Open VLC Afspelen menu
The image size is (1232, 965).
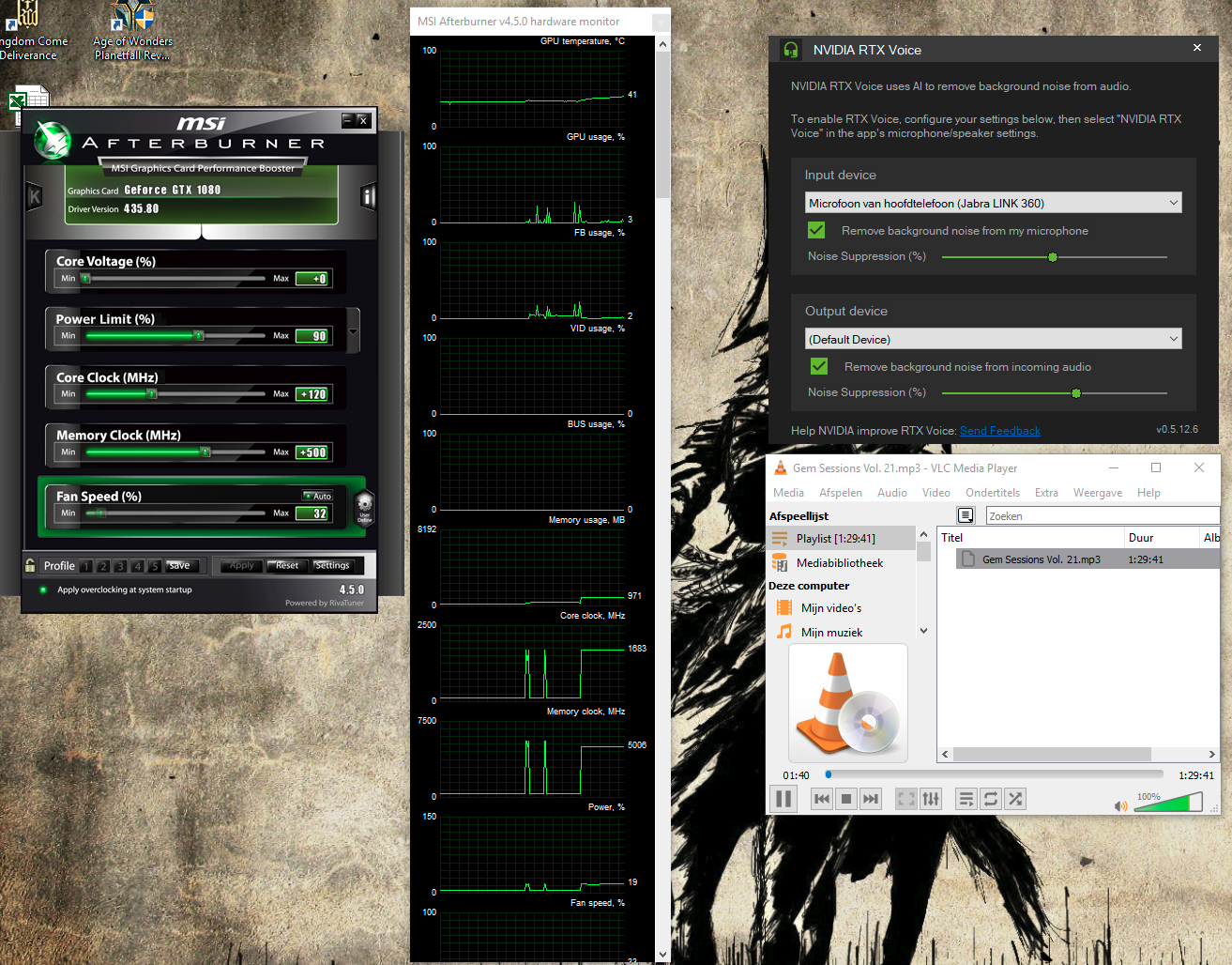(x=841, y=493)
